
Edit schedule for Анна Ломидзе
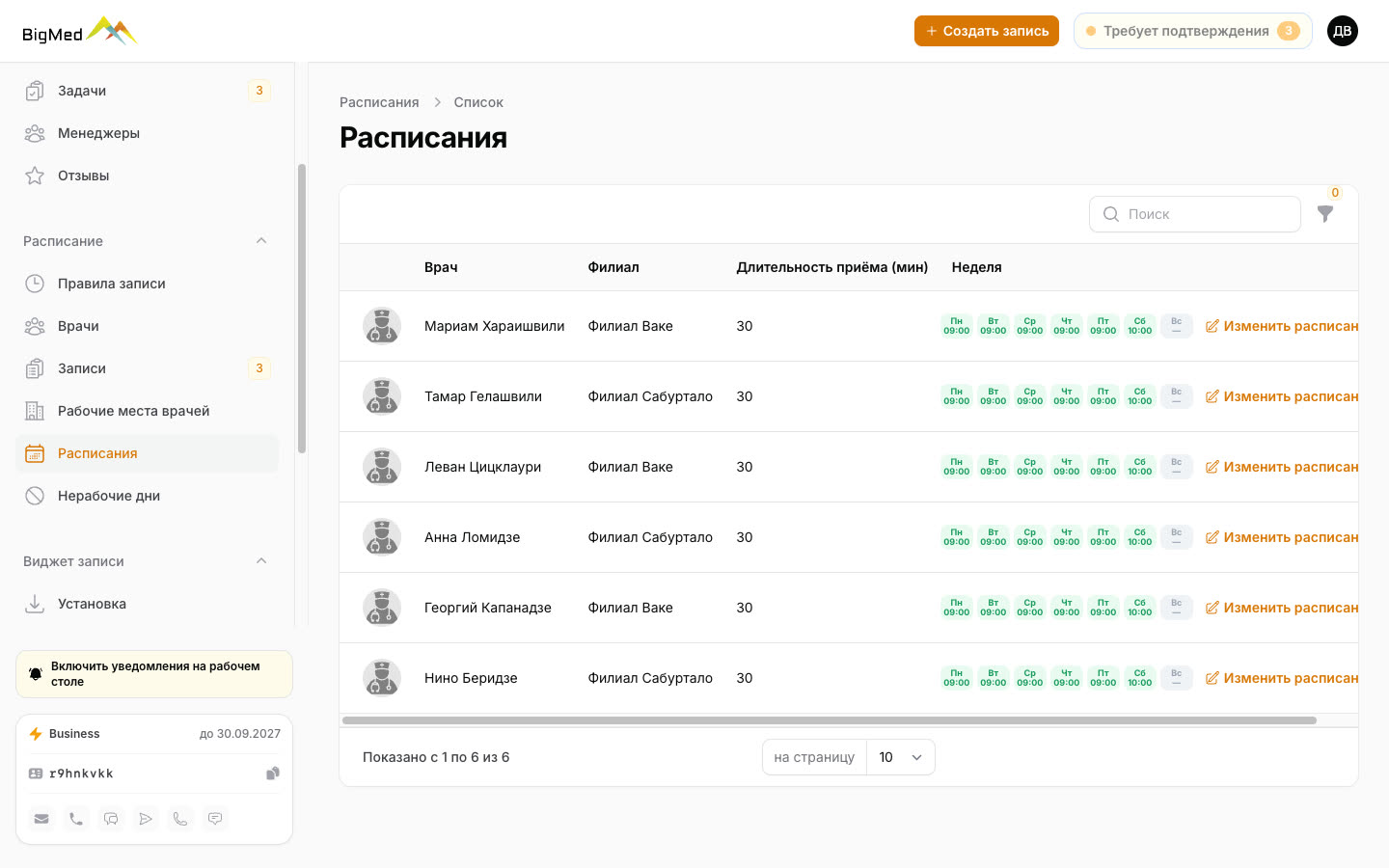click(1282, 537)
